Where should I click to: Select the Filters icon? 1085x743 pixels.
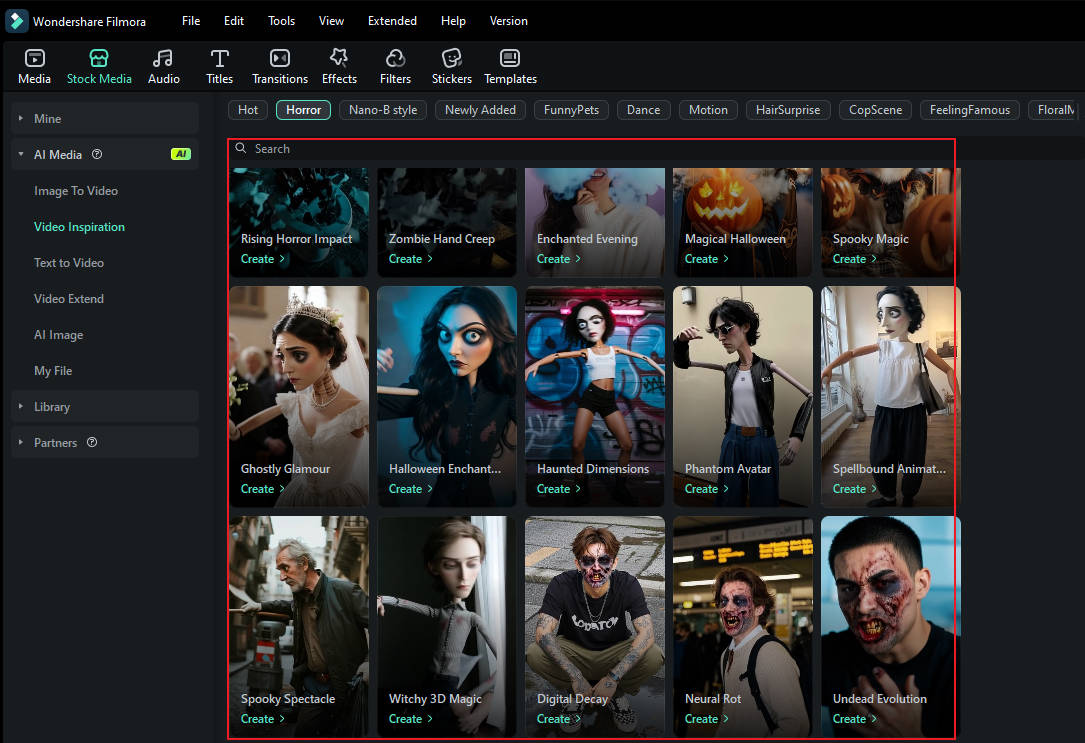click(395, 66)
